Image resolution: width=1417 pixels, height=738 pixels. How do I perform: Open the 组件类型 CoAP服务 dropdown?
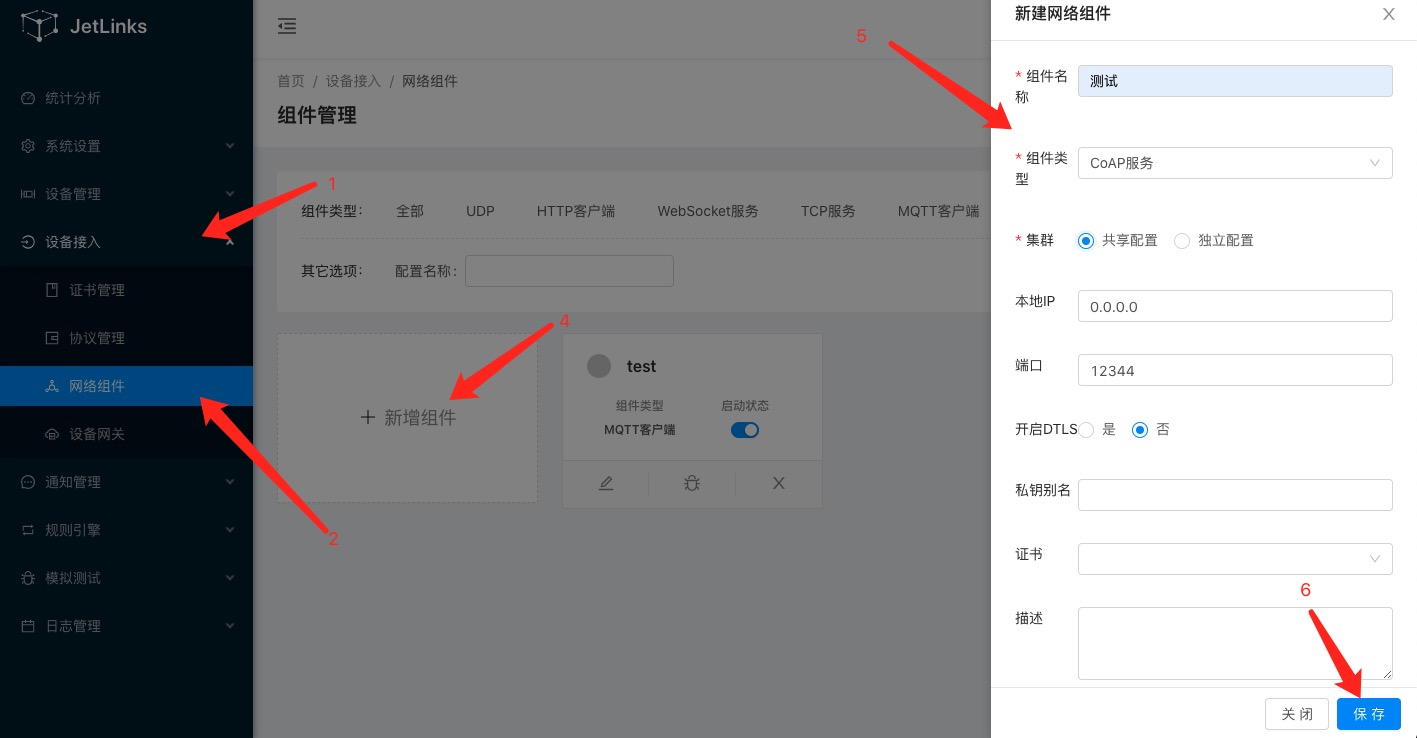tap(1235, 163)
